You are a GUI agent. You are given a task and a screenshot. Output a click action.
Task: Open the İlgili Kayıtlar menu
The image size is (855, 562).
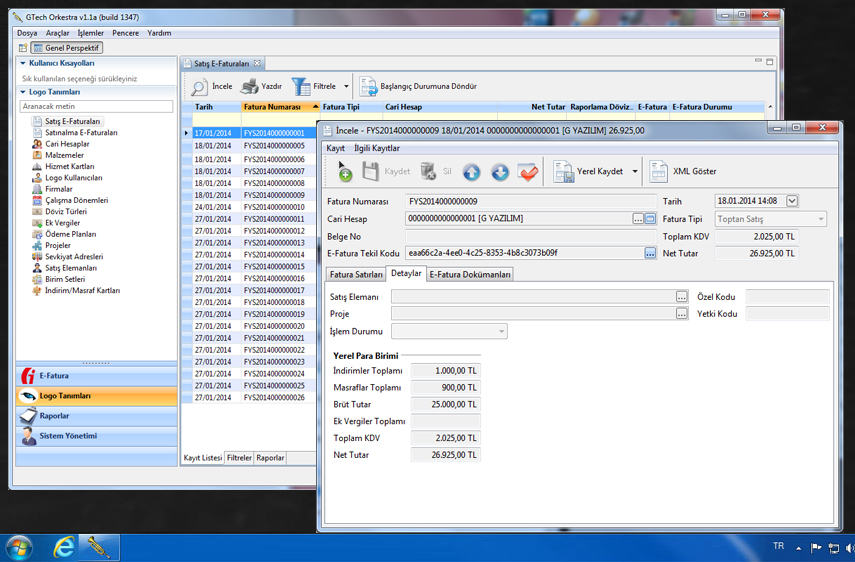click(x=376, y=148)
